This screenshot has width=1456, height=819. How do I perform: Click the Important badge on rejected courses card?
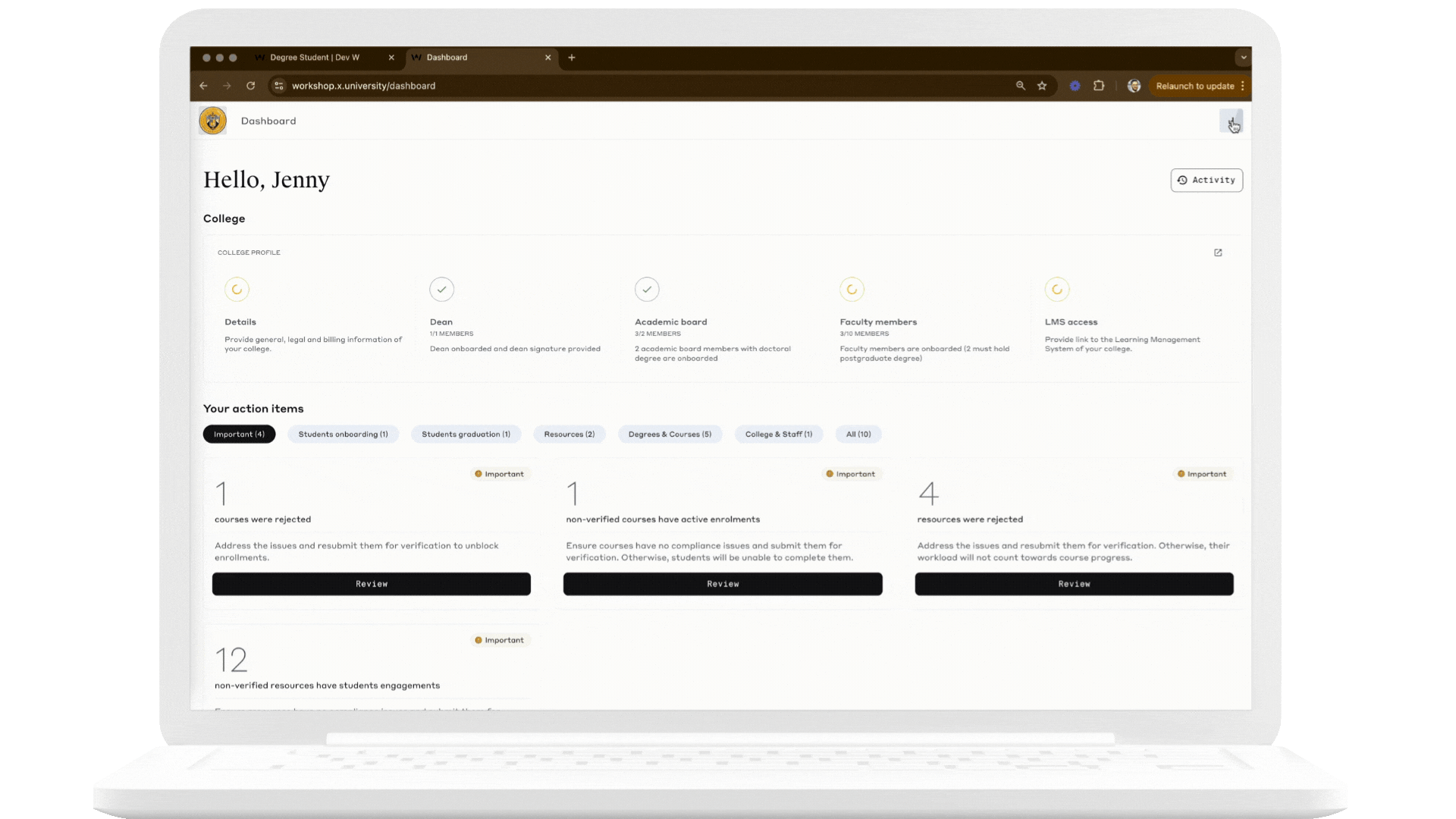[500, 474]
